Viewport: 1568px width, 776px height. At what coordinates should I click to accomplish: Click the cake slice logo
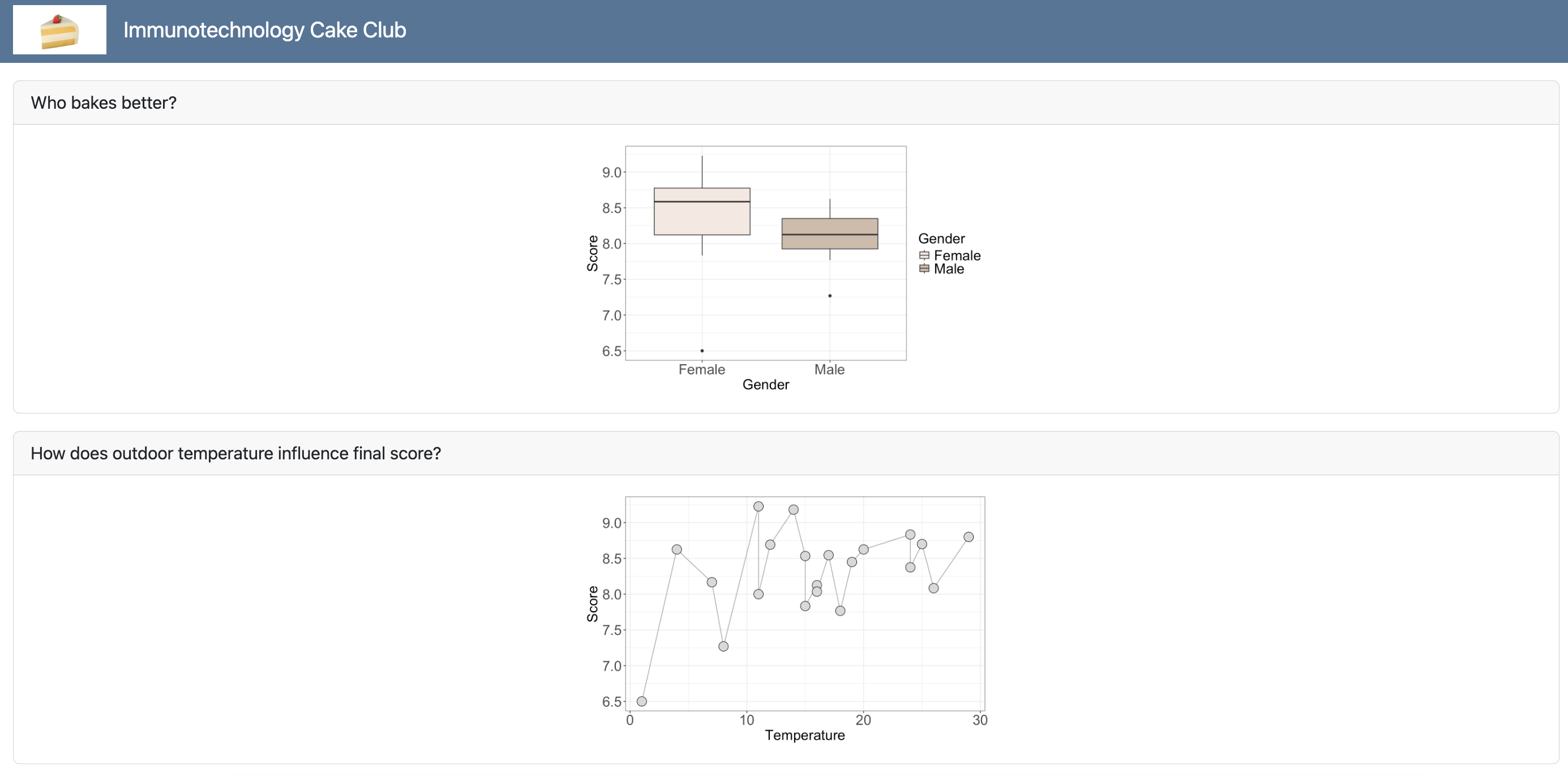(x=59, y=30)
